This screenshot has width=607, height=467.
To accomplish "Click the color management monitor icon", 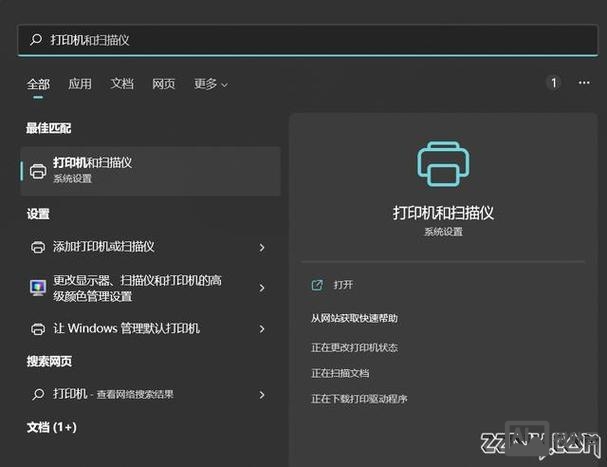I will click(38, 288).
